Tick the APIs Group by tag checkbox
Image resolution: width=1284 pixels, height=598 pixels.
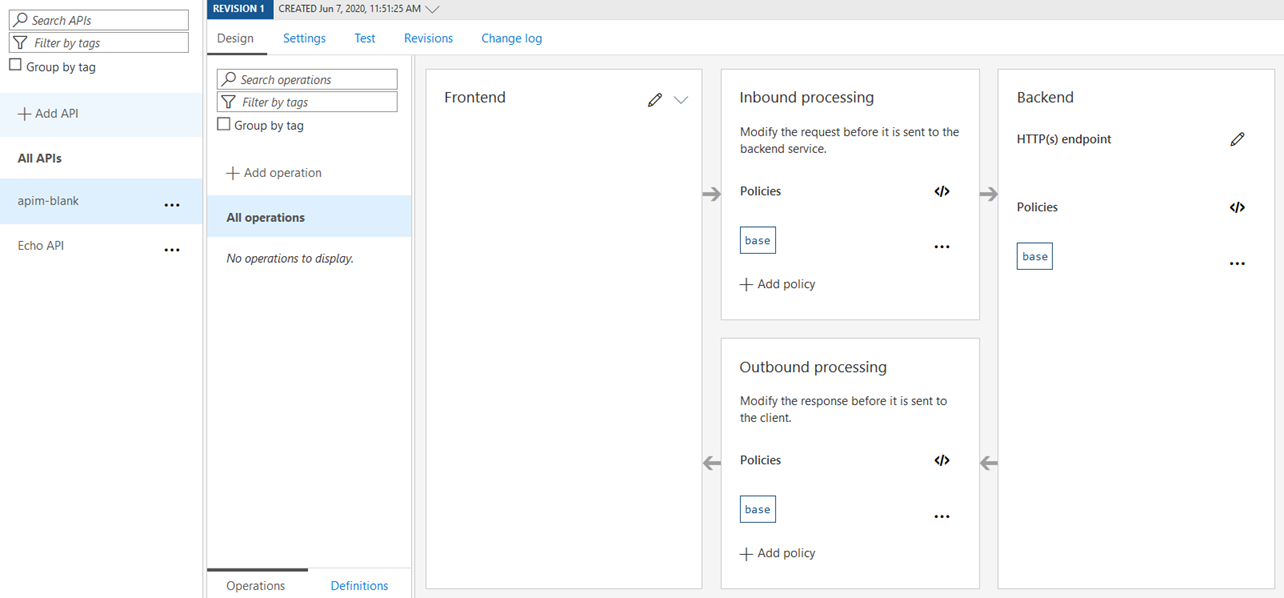point(15,65)
